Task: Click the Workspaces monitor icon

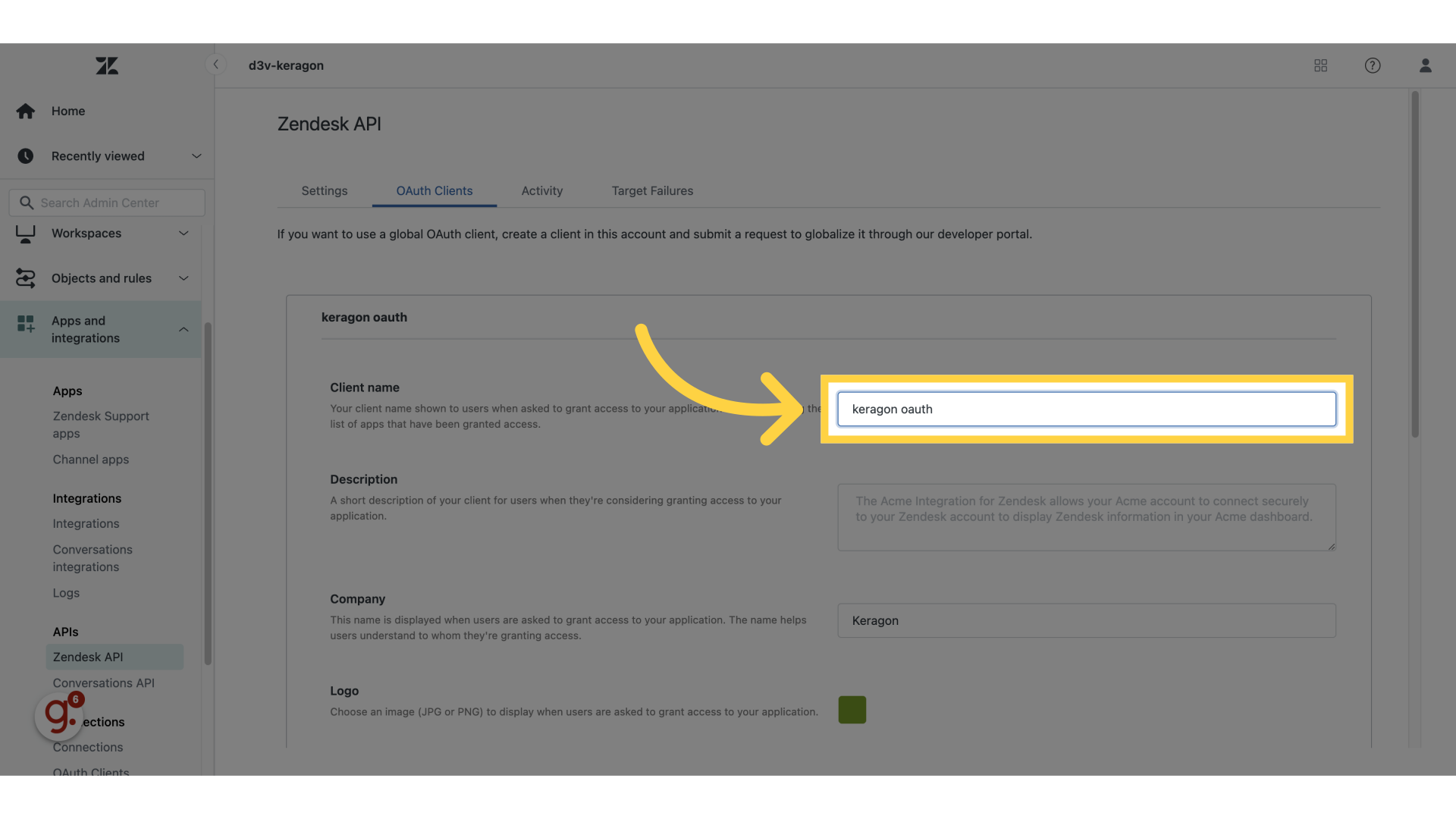Action: tap(25, 234)
